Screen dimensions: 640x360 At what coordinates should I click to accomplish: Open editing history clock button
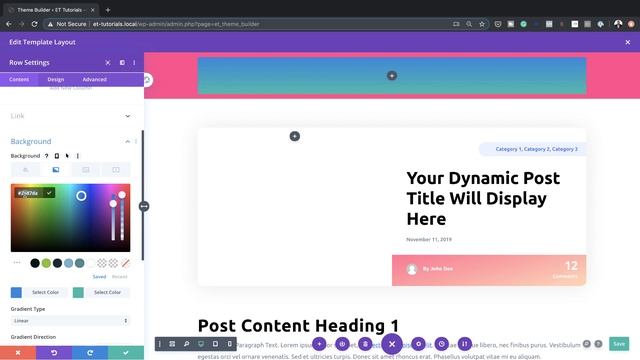tap(442, 344)
